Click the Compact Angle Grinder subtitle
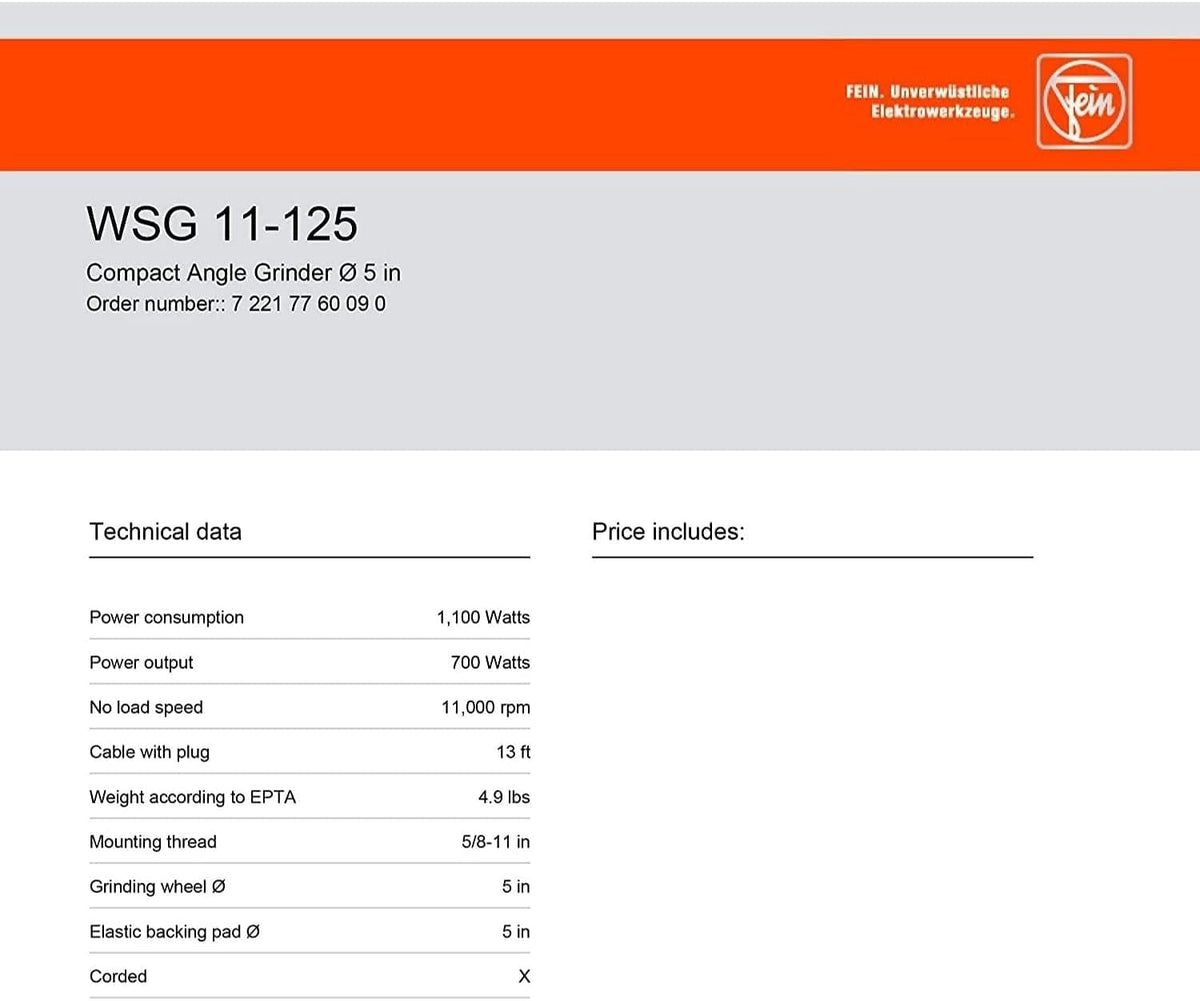Image resolution: width=1200 pixels, height=1001 pixels. click(x=244, y=272)
